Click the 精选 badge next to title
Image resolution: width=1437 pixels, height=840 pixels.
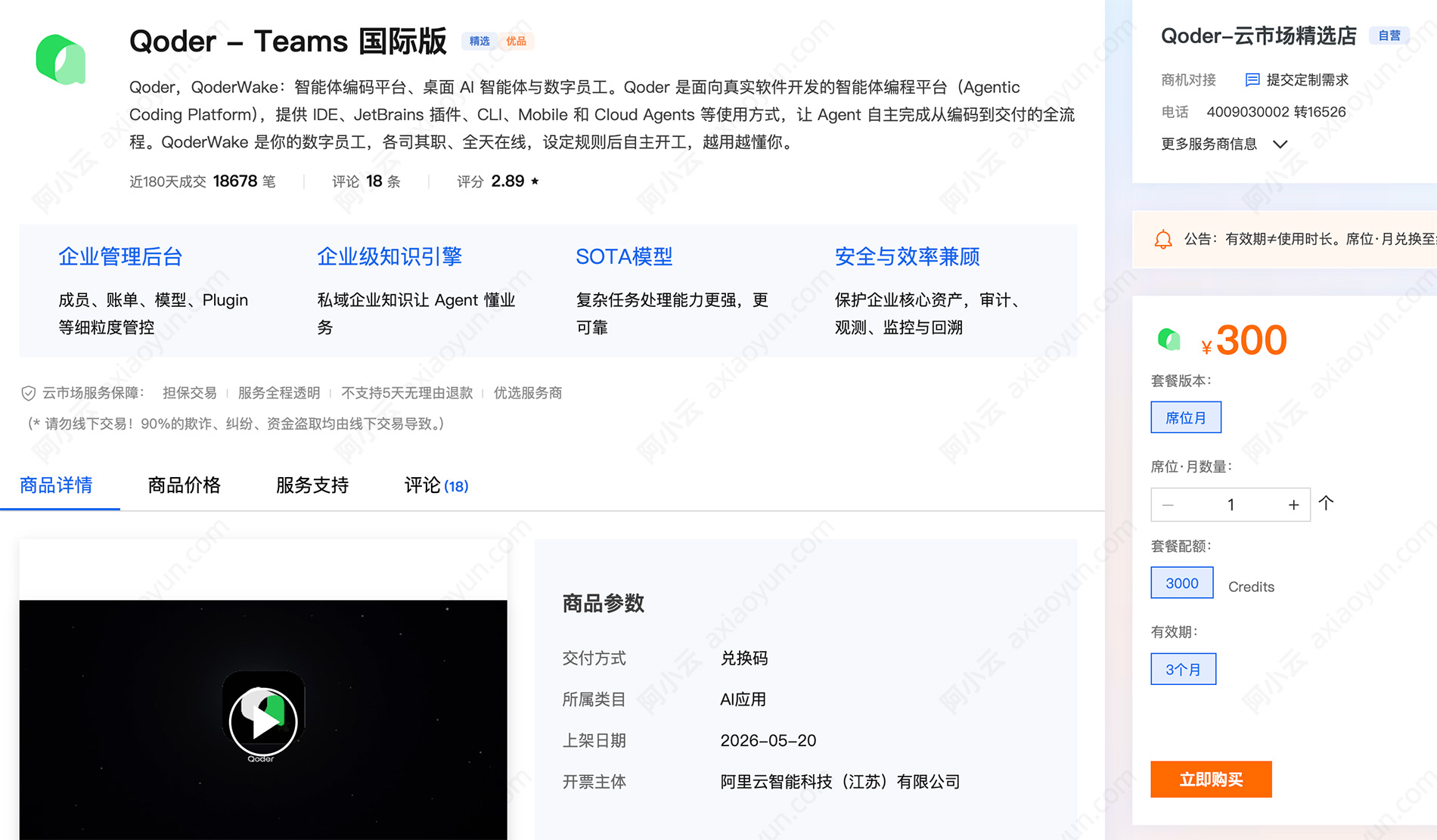tap(480, 41)
